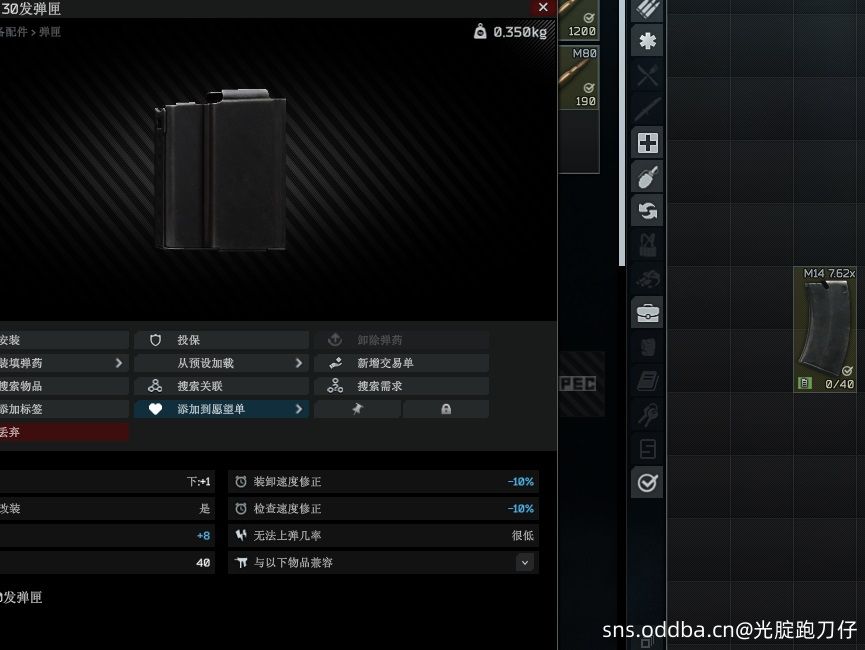This screenshot has width=865, height=650.
Task: Select the white asterisk filter icon
Action: click(647, 41)
